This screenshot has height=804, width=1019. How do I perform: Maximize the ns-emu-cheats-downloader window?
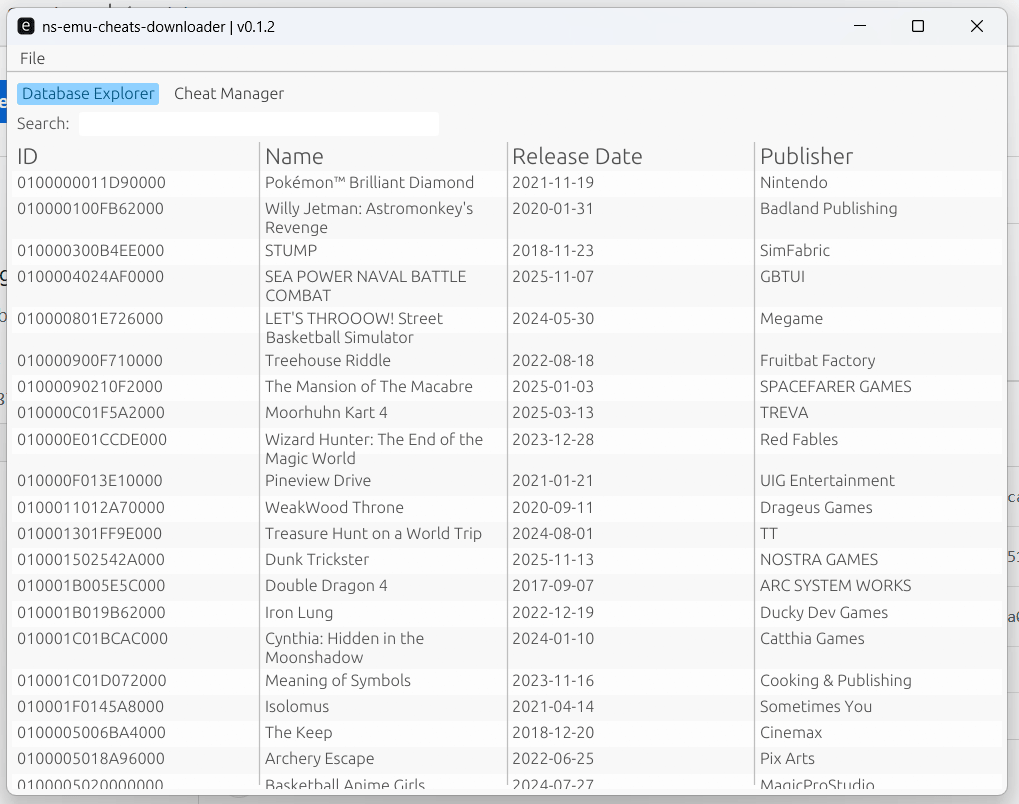coord(918,26)
